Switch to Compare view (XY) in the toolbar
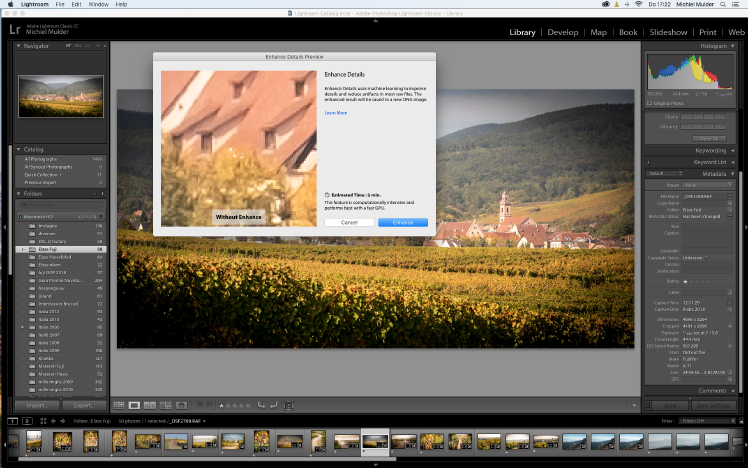748x468 pixels. (150, 406)
